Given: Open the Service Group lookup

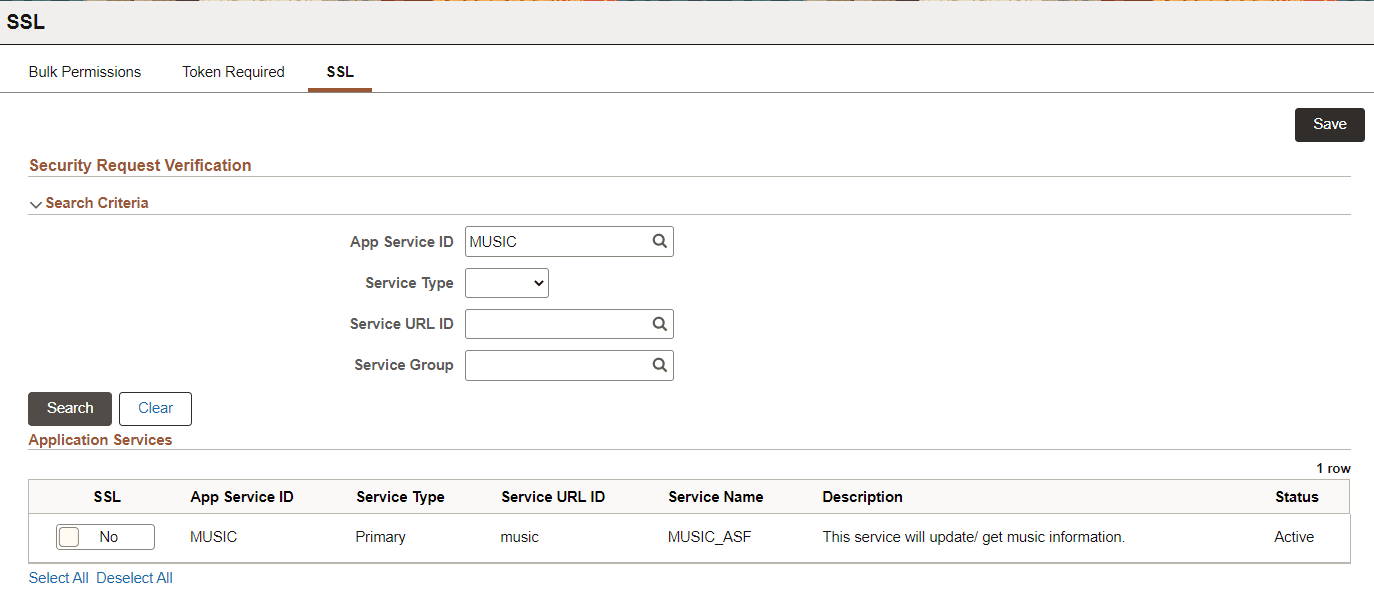Looking at the screenshot, I should 659,365.
